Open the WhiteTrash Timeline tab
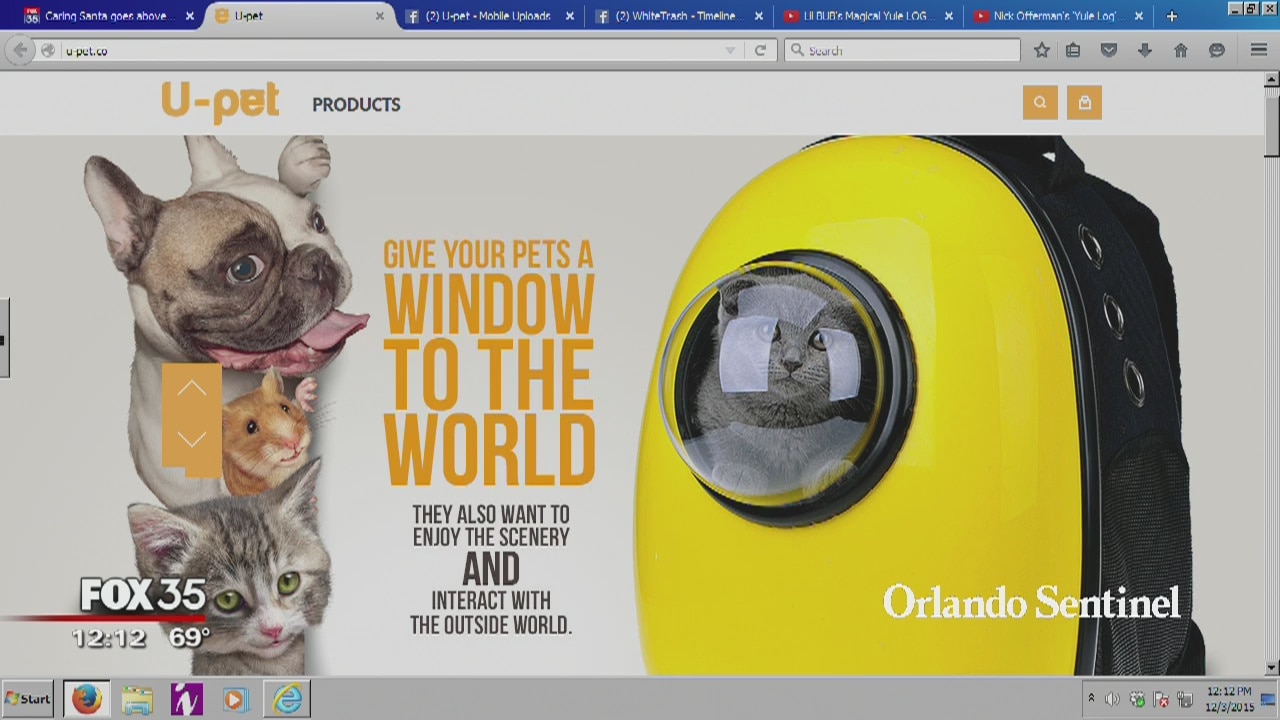This screenshot has width=1280, height=720. tap(678, 16)
